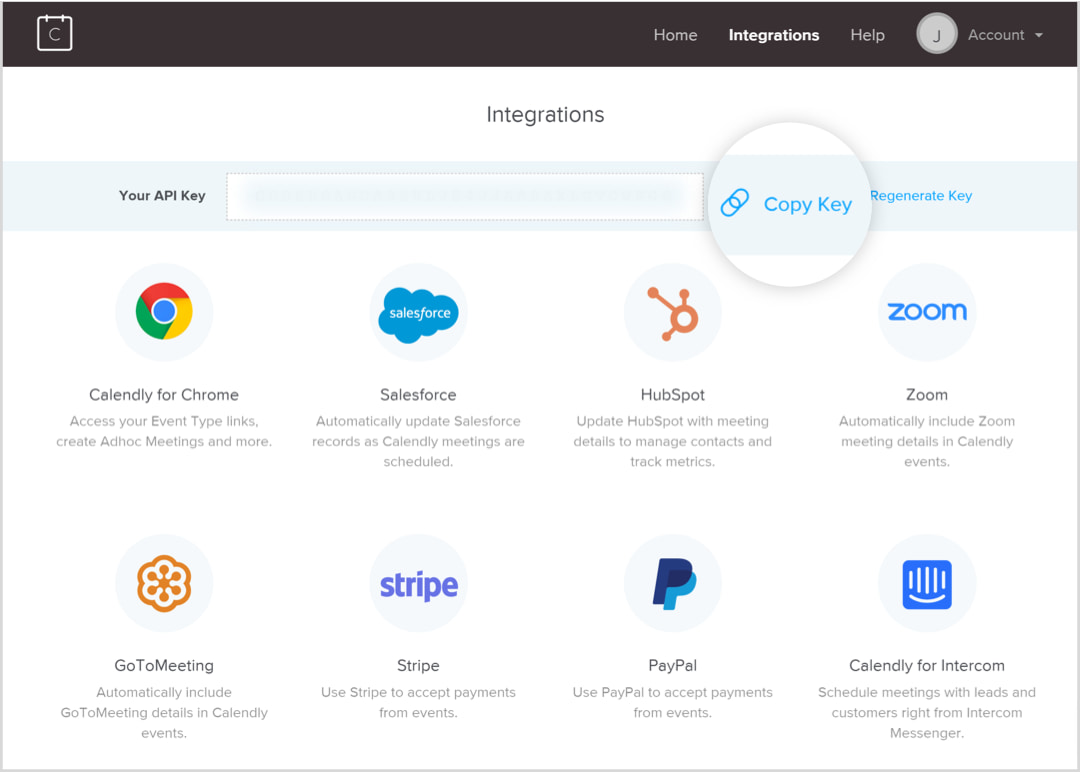Click the Stripe title text
Image resolution: width=1080 pixels, height=772 pixels.
tap(418, 665)
